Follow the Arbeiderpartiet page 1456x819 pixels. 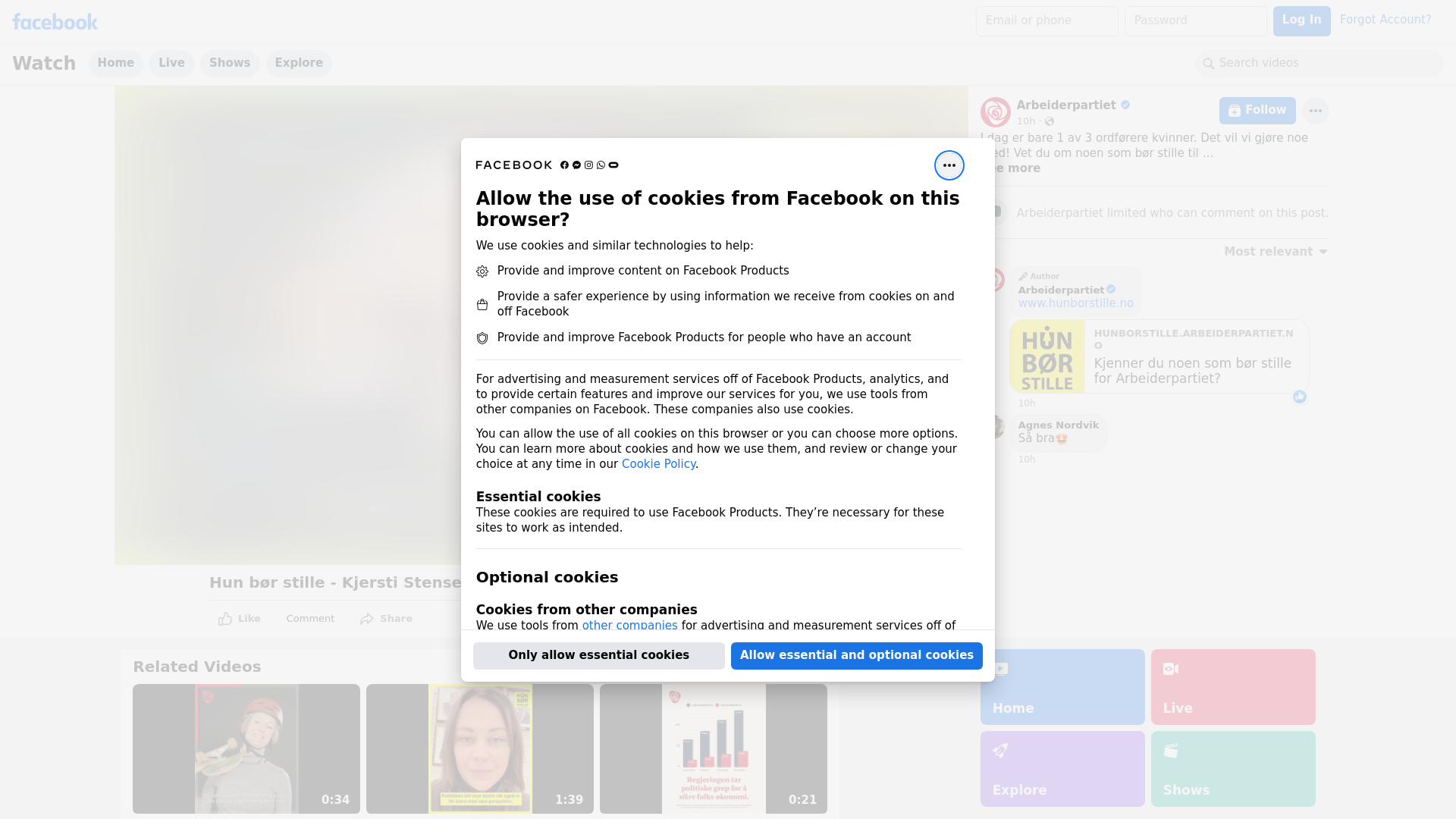coord(1257,111)
